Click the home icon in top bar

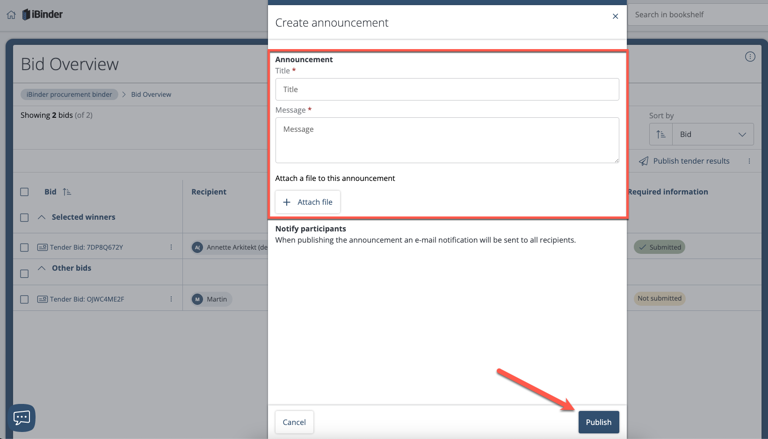(x=11, y=15)
